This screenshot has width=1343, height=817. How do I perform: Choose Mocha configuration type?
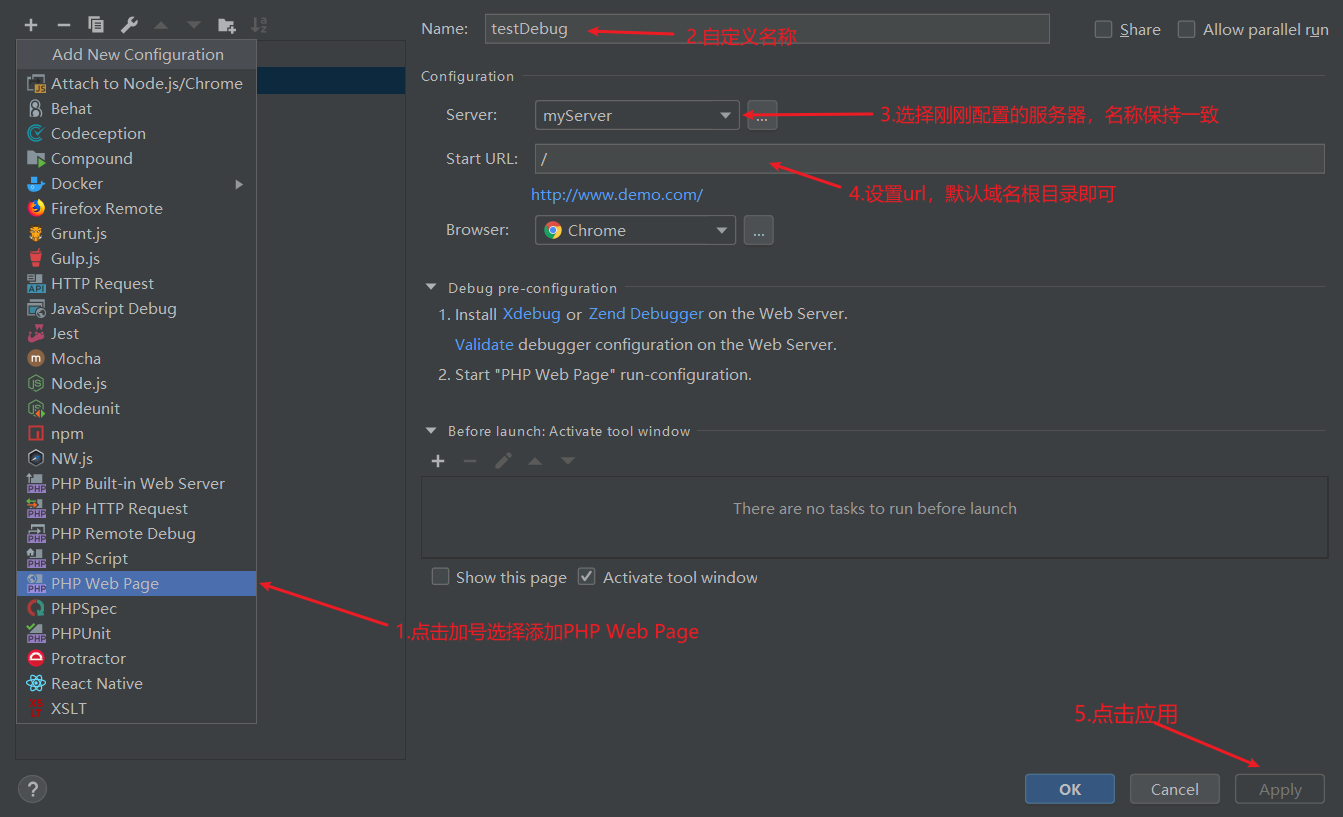136,358
